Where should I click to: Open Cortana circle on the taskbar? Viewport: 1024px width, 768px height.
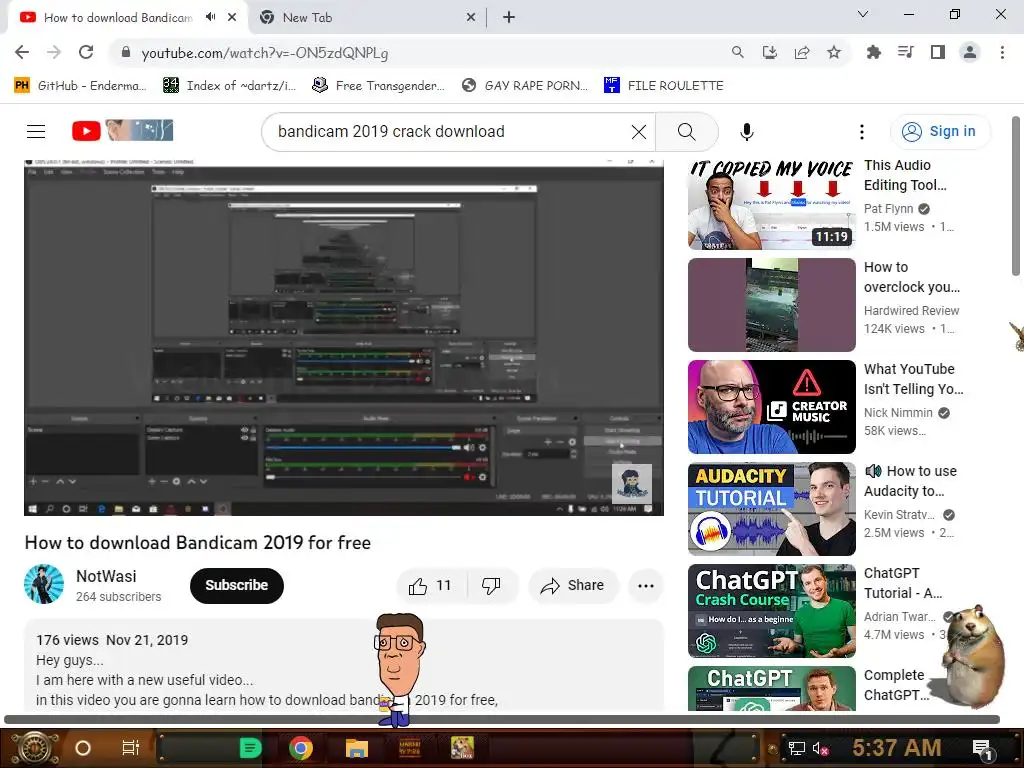point(83,748)
